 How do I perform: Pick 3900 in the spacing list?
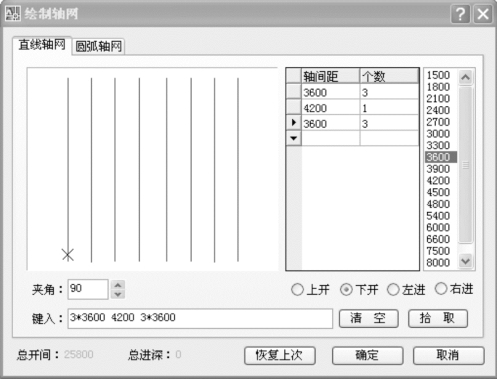438,169
